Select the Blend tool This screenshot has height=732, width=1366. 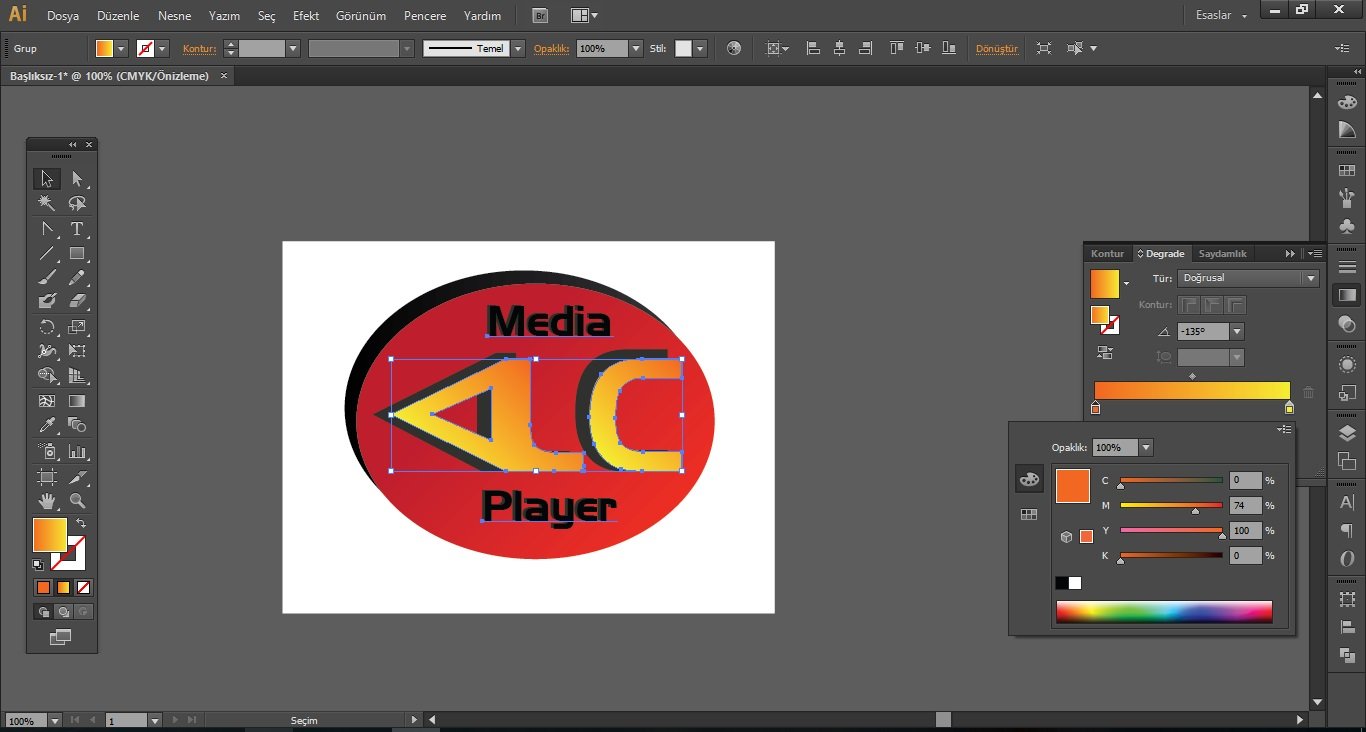click(77, 425)
